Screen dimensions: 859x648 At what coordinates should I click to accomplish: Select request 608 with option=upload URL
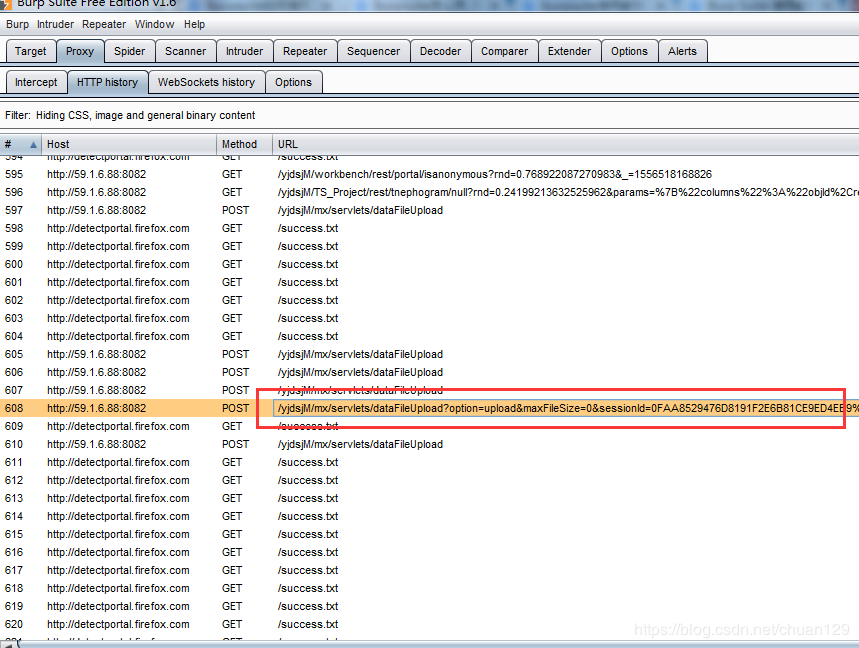click(430, 408)
